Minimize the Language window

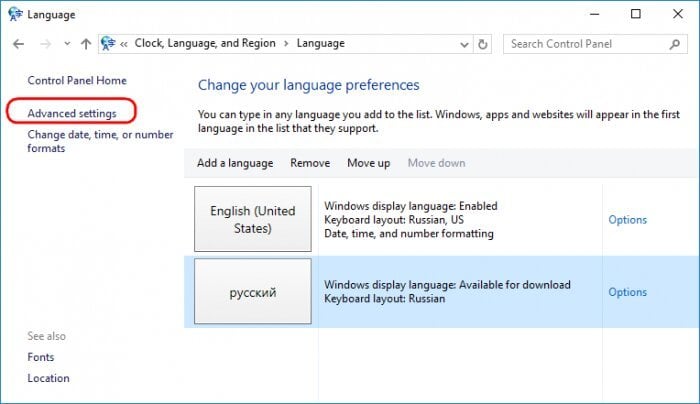pyautogui.click(x=595, y=14)
